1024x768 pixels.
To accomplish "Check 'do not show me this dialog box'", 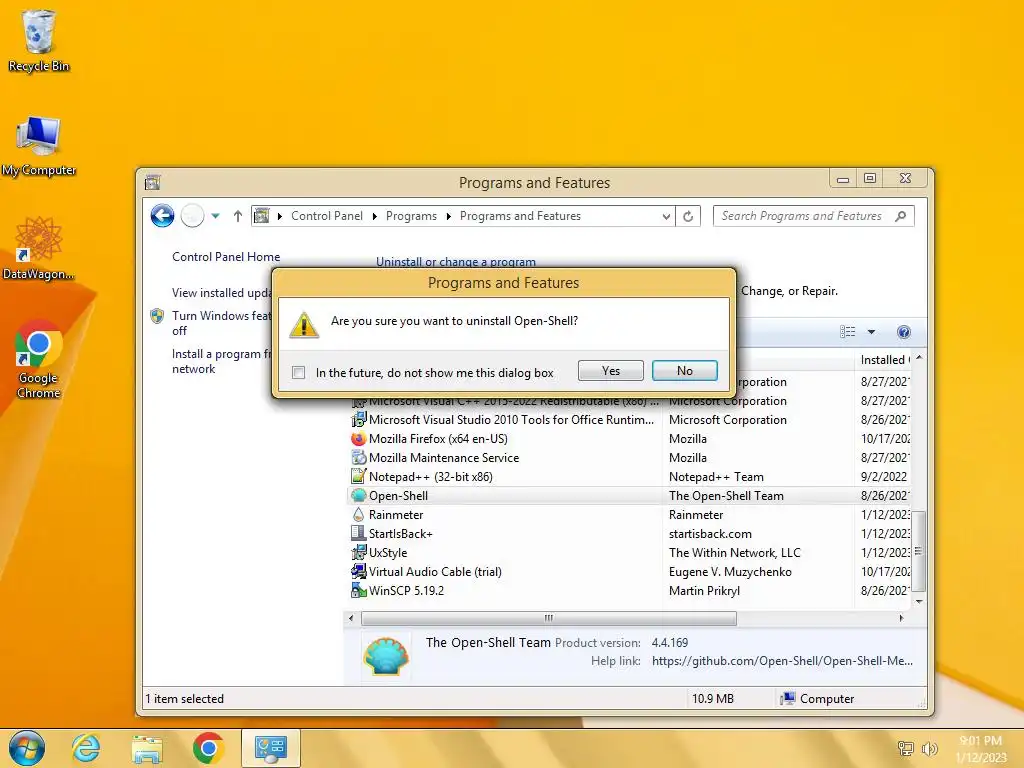I will [x=298, y=372].
